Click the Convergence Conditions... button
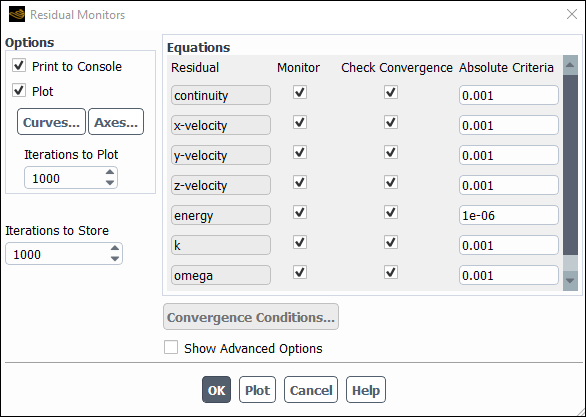Image resolution: width=586 pixels, height=417 pixels. [x=251, y=317]
